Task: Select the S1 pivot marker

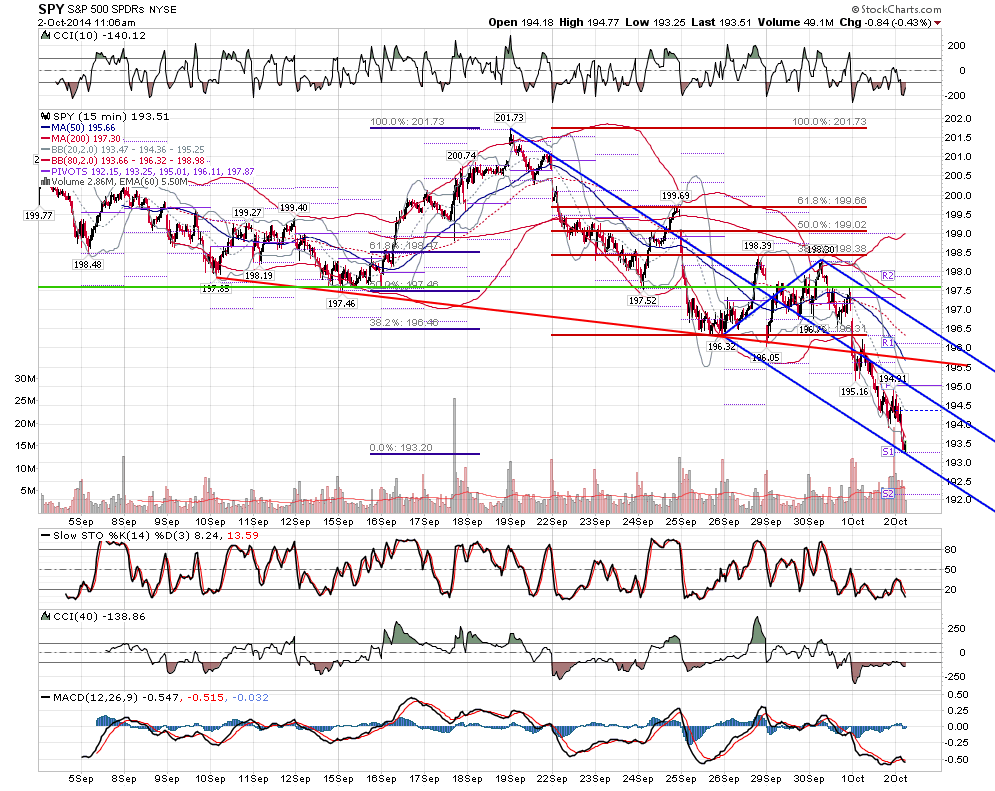Action: [888, 452]
